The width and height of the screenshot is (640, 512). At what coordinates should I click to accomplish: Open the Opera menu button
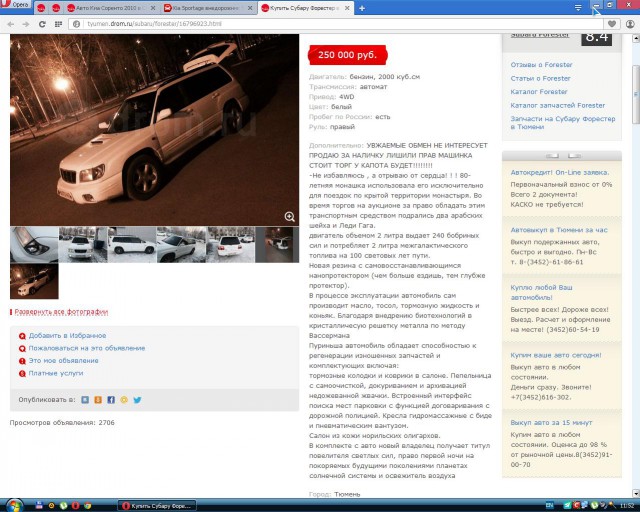[x=16, y=7]
